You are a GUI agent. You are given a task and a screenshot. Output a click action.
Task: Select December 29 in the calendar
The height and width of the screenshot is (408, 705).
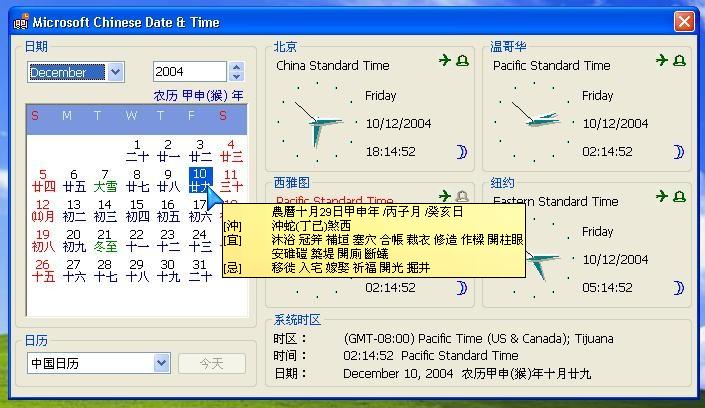point(137,270)
